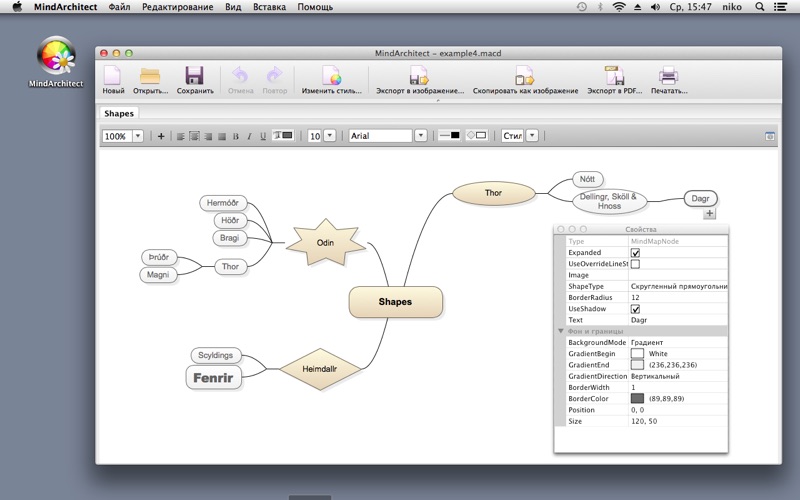
Task: Select the central Shapes node
Action: pos(395,302)
